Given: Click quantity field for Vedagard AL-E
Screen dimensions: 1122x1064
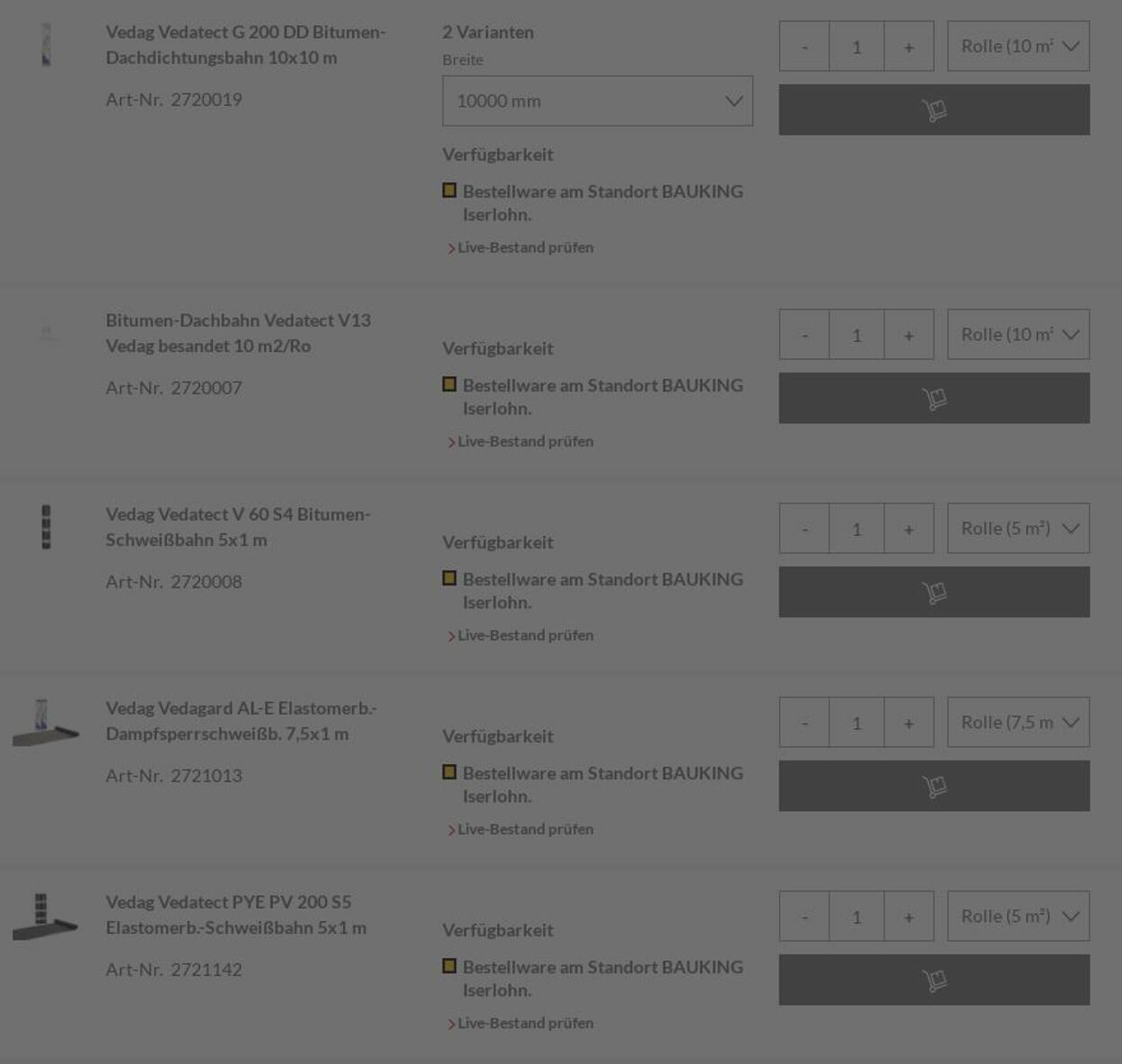Looking at the screenshot, I should (x=856, y=722).
